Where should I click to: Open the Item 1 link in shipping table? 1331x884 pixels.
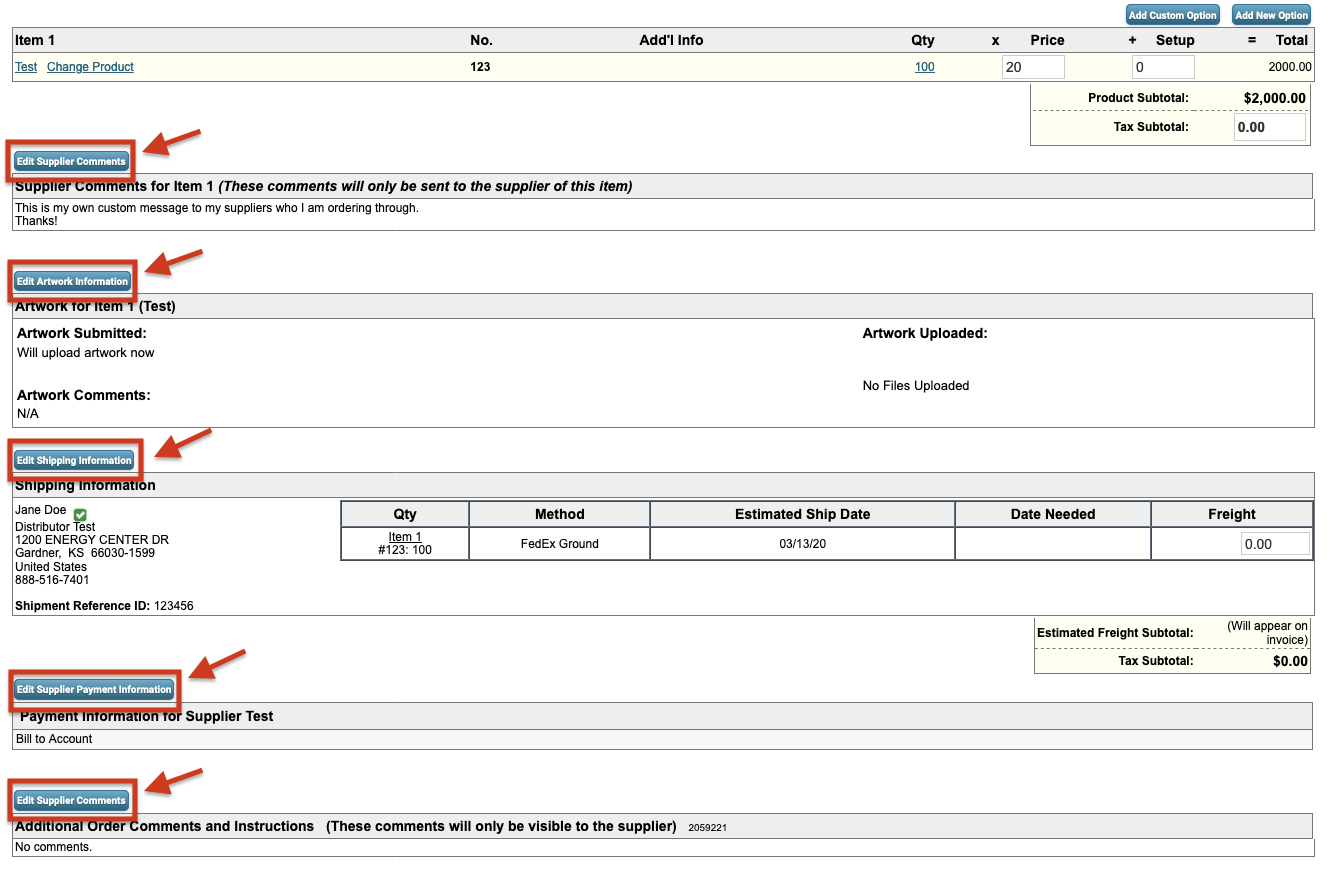(405, 537)
